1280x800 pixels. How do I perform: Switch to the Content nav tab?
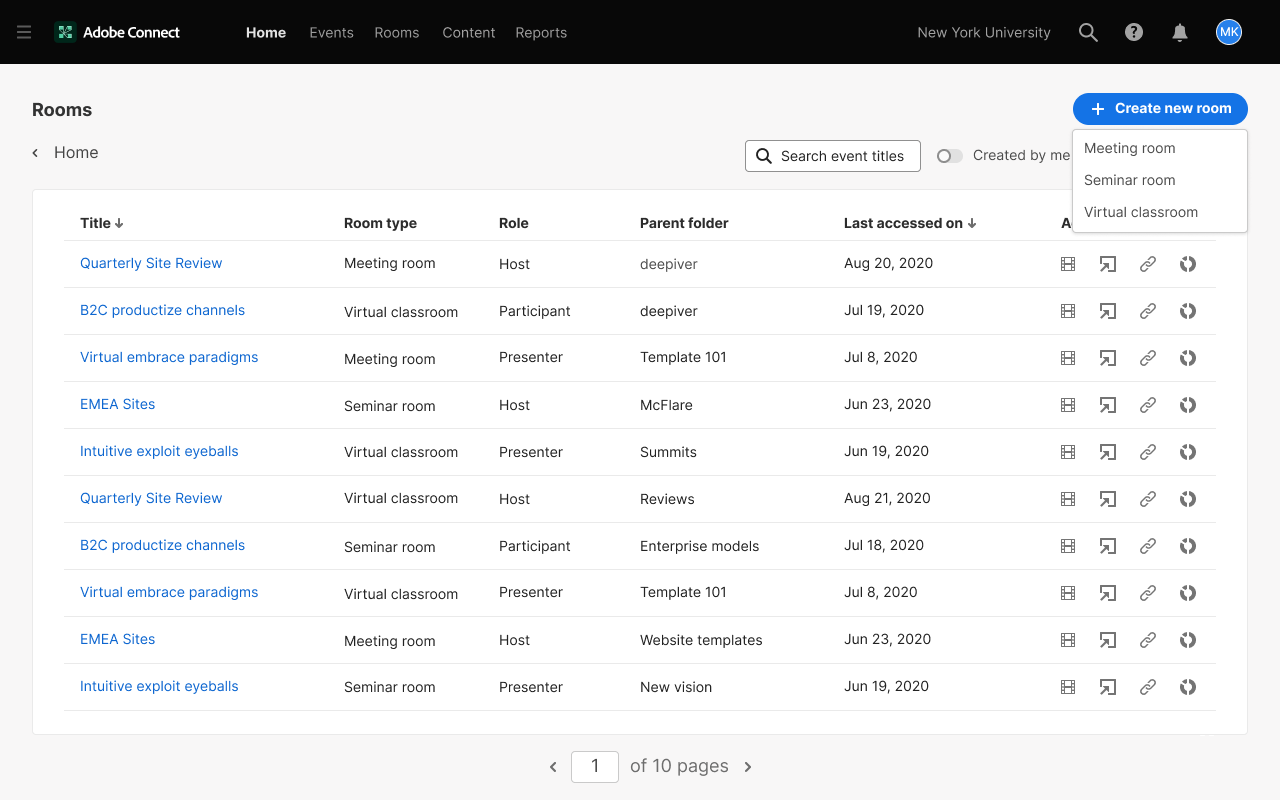(x=469, y=32)
